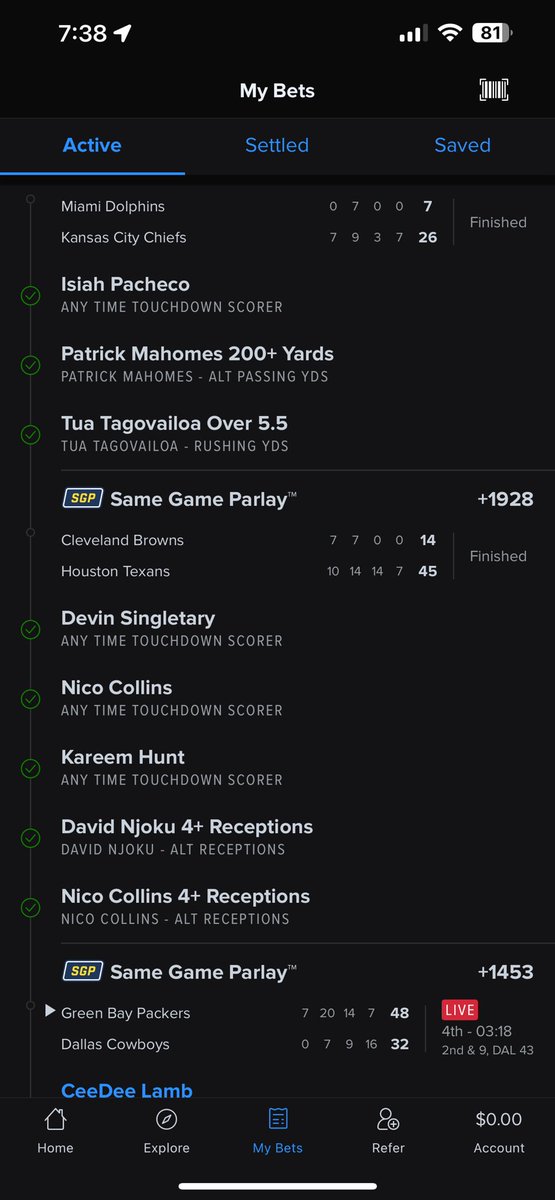Switch to the Settled tab

[x=277, y=145]
